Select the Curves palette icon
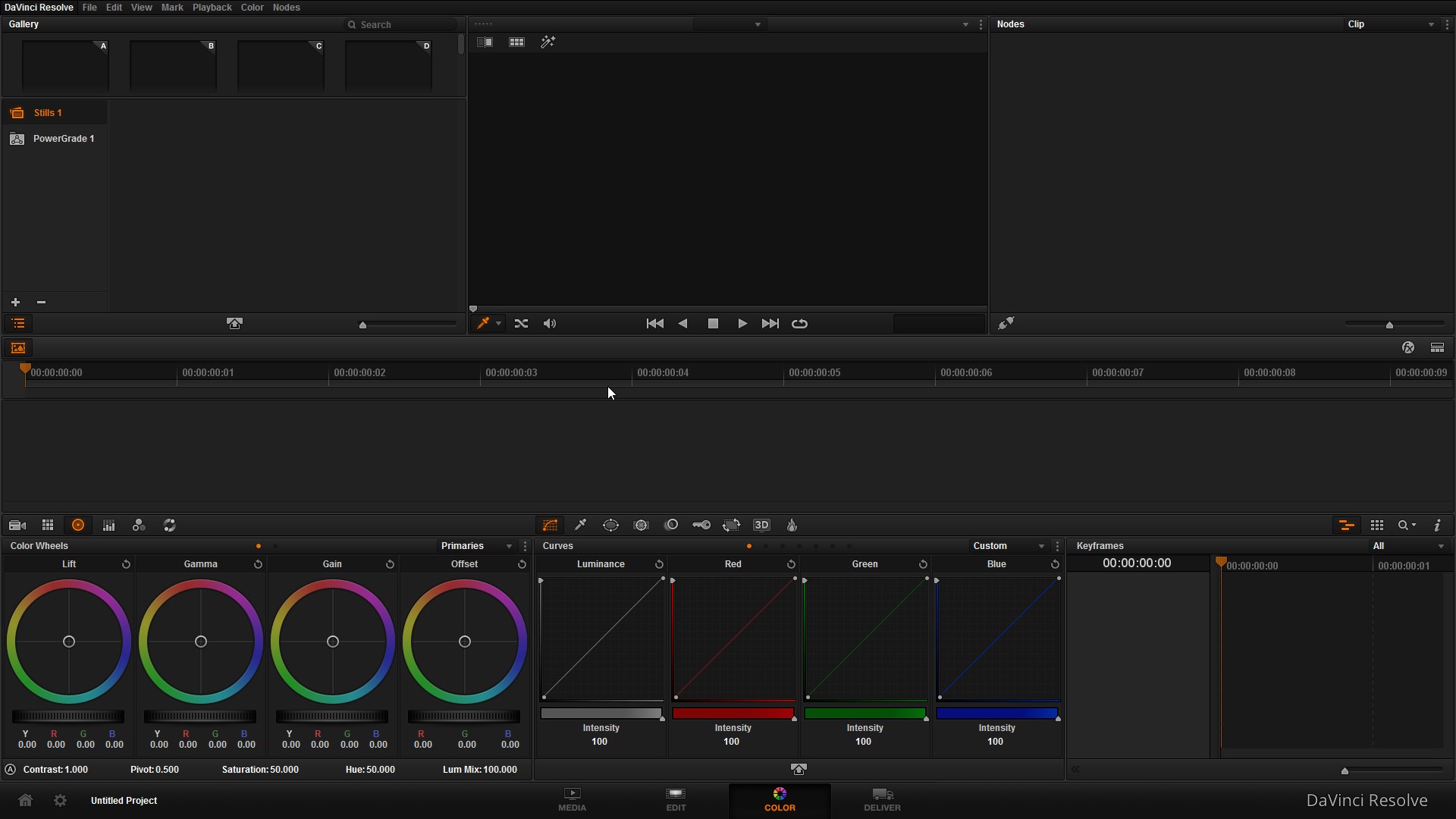 pyautogui.click(x=551, y=526)
